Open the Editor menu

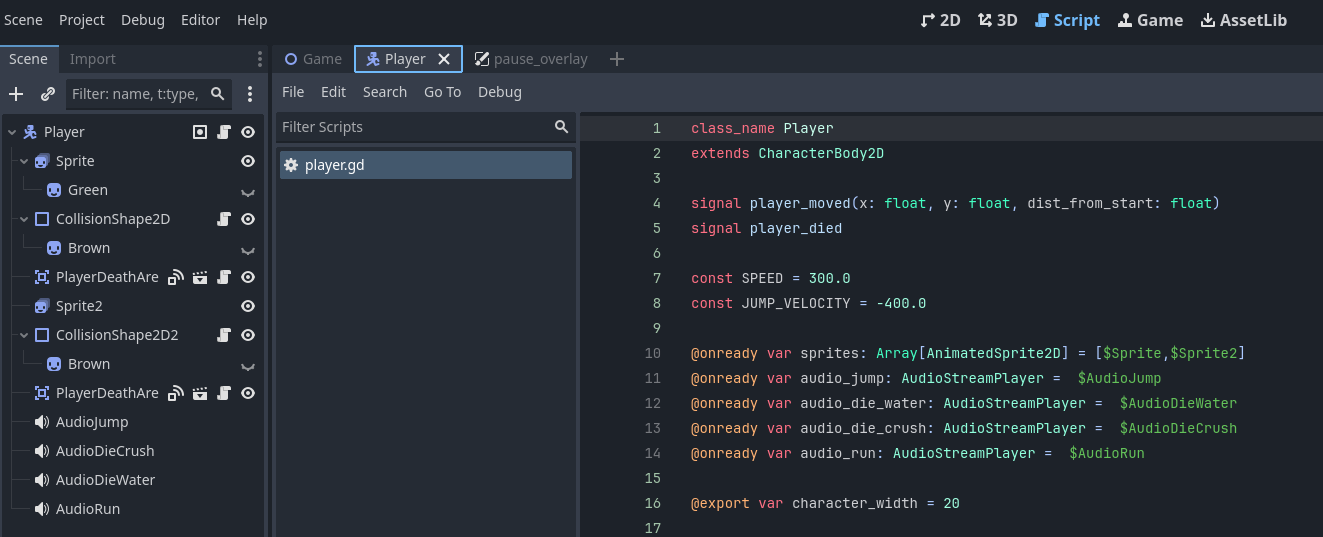coord(200,20)
